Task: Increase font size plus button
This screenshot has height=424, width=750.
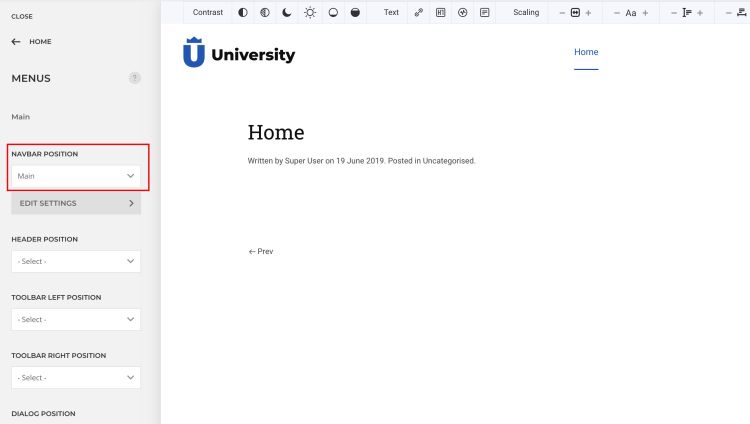Action: click(645, 13)
